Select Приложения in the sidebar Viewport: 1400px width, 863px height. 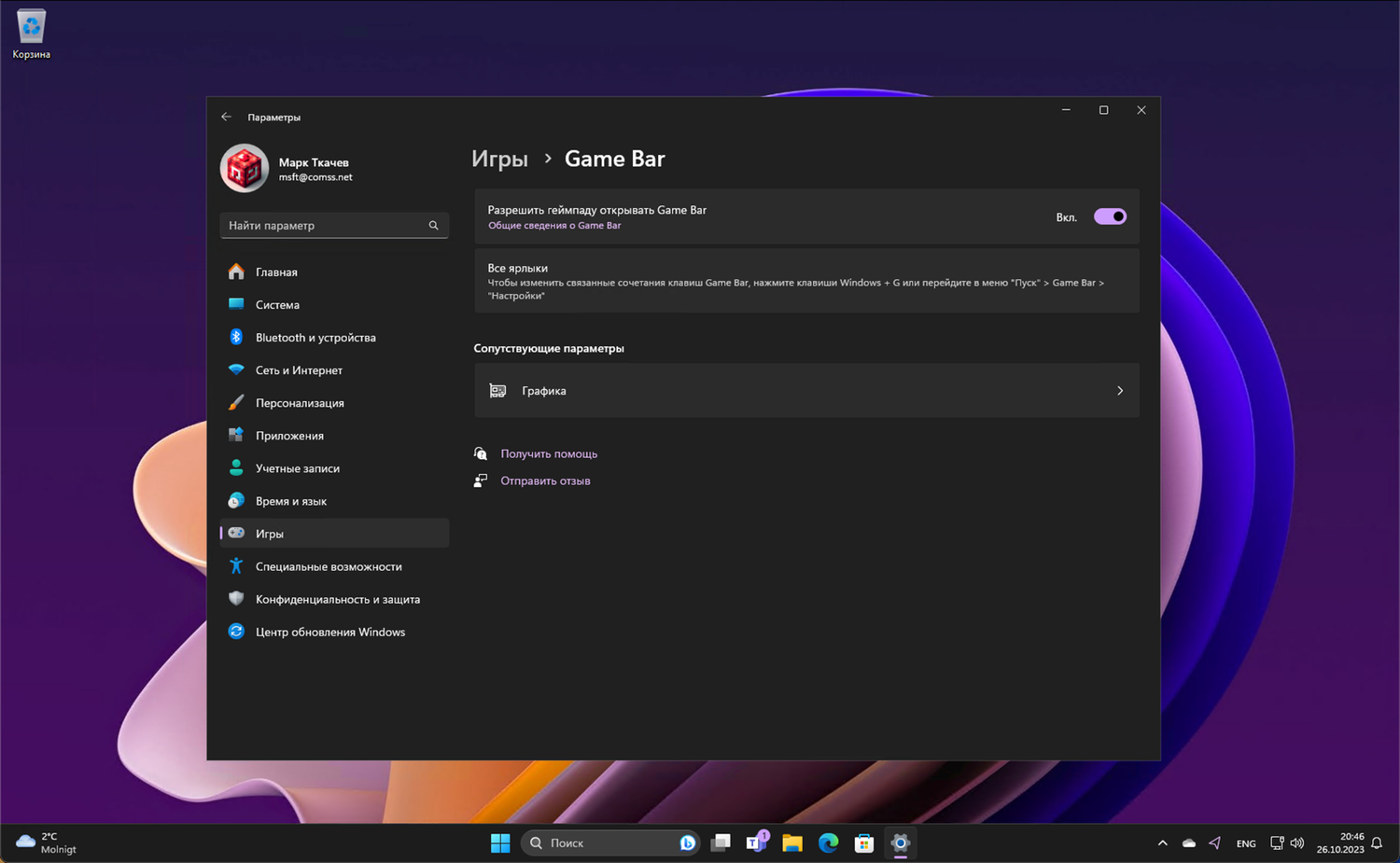pyautogui.click(x=289, y=436)
